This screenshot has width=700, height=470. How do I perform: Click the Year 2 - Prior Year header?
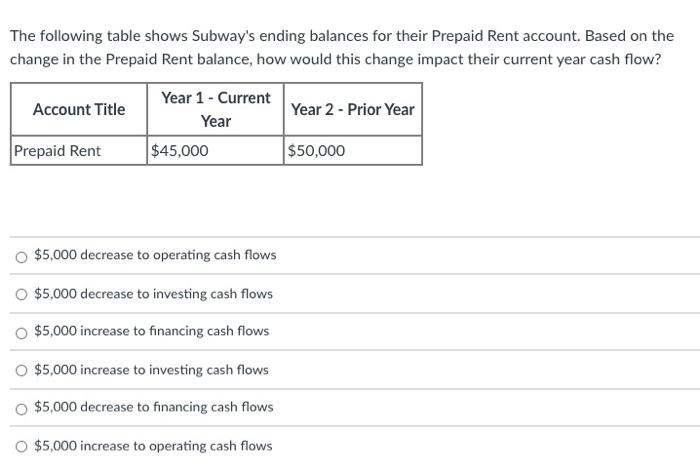[353, 109]
